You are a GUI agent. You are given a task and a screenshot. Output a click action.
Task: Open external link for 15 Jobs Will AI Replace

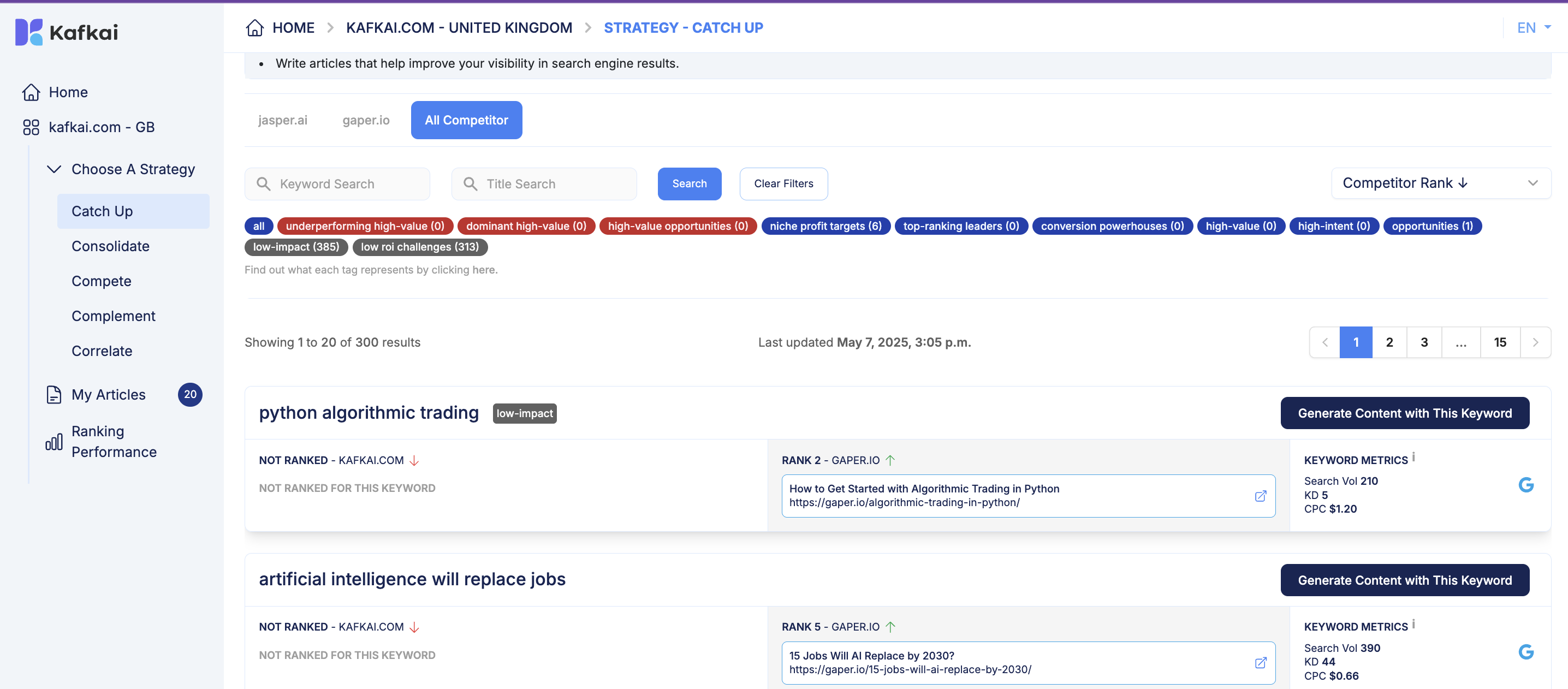[x=1261, y=662]
